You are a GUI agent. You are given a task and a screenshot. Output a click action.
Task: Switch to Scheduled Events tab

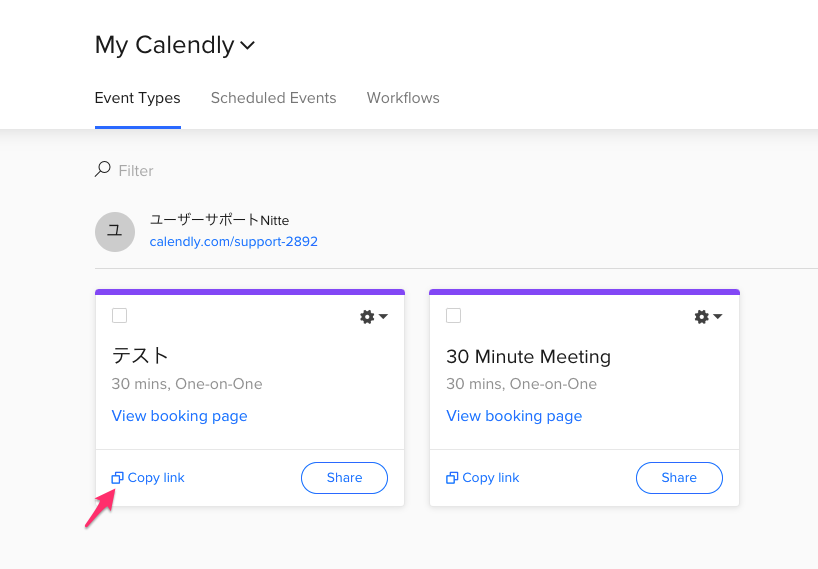point(273,98)
